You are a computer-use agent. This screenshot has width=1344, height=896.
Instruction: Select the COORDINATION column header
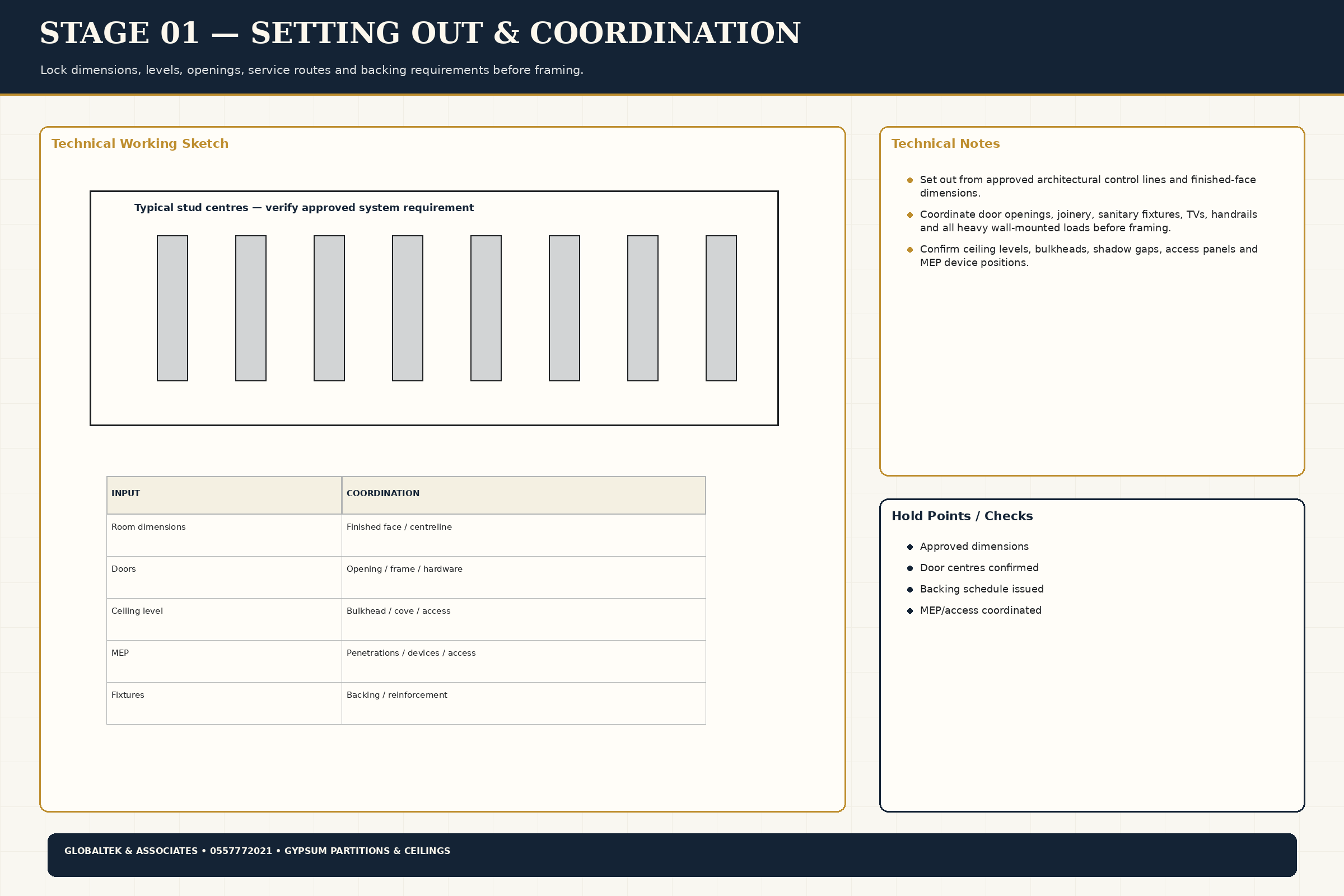pyautogui.click(x=524, y=496)
